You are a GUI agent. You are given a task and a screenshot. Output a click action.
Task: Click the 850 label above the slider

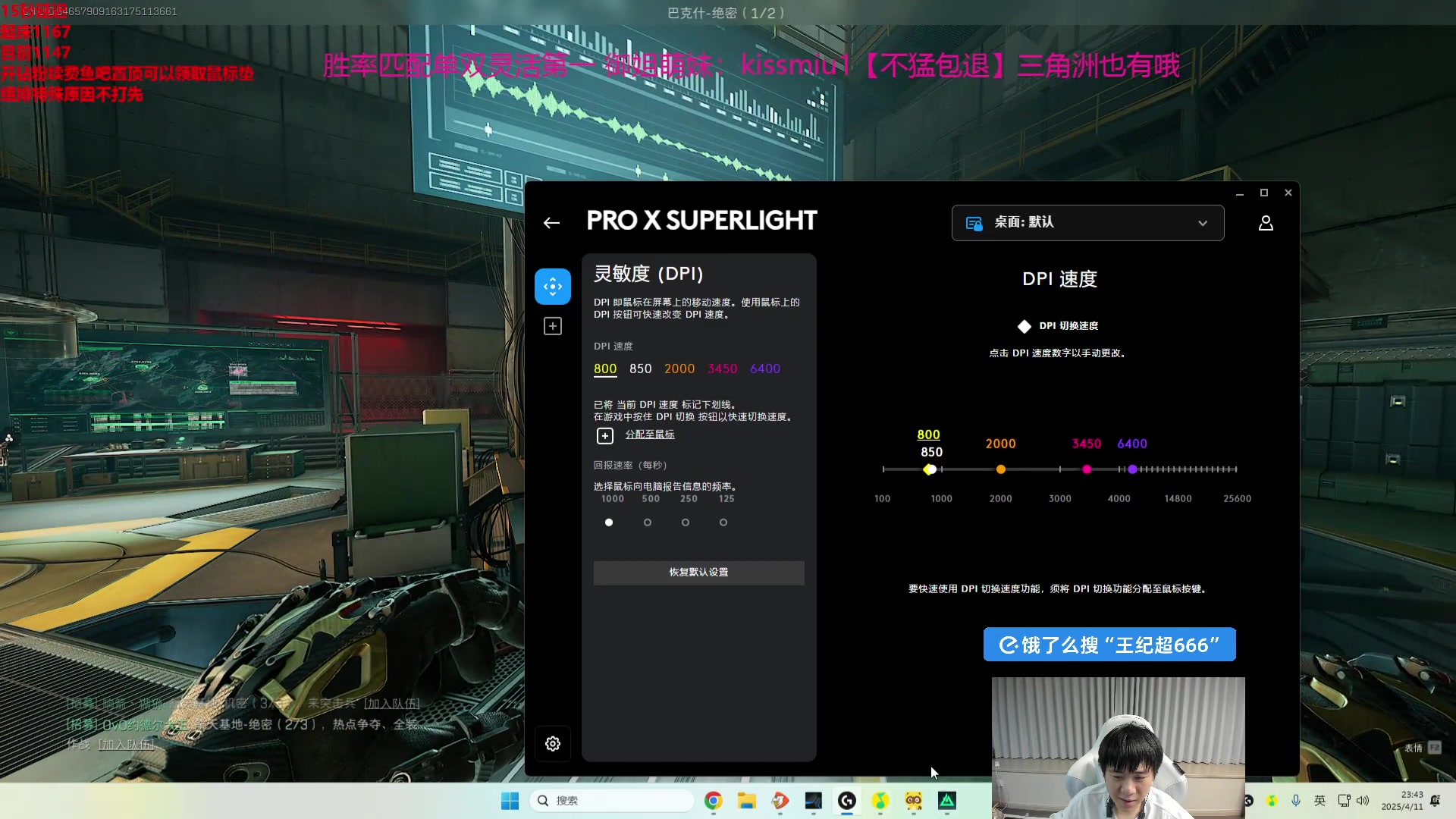point(931,452)
